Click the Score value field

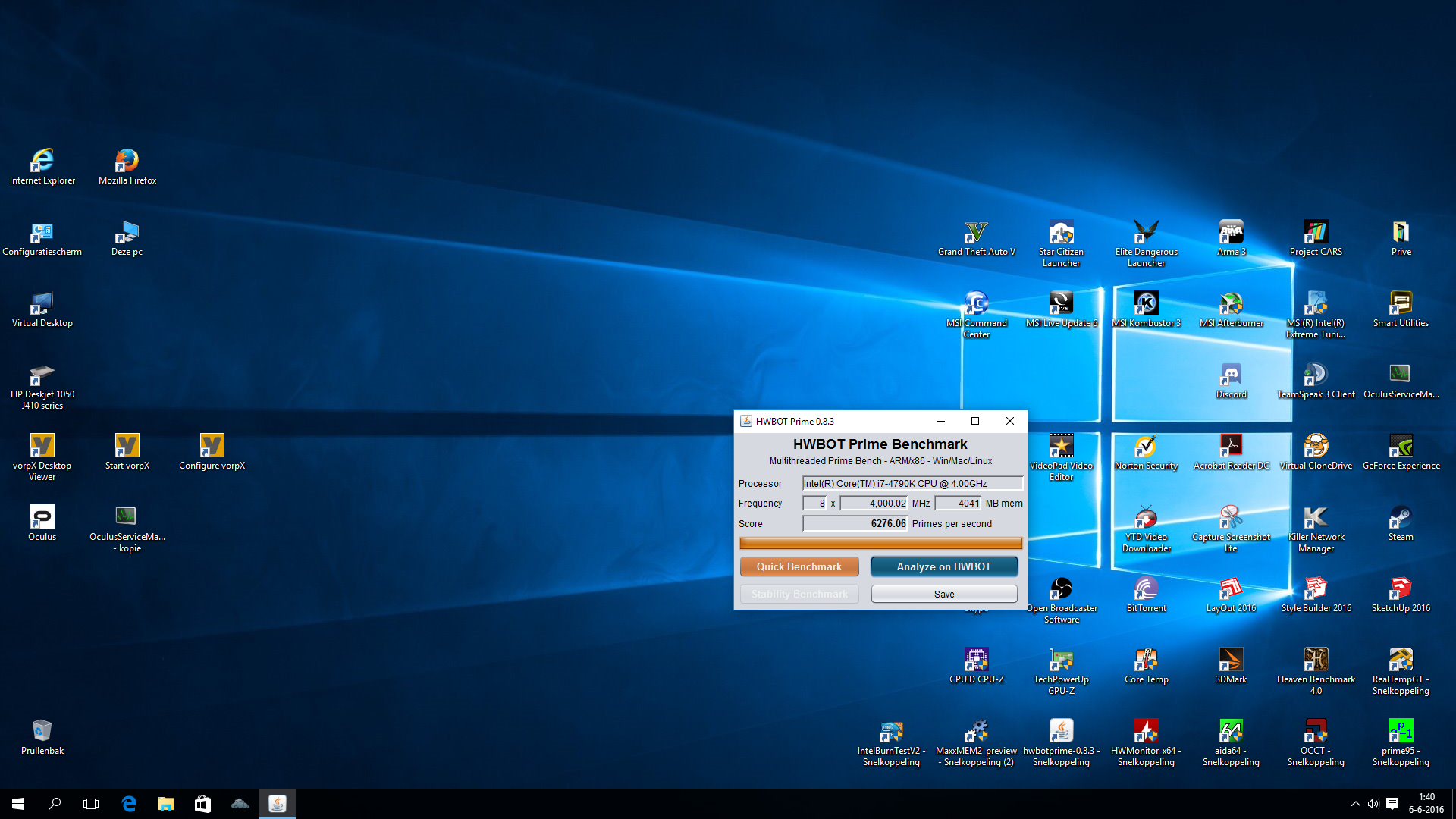(x=855, y=523)
